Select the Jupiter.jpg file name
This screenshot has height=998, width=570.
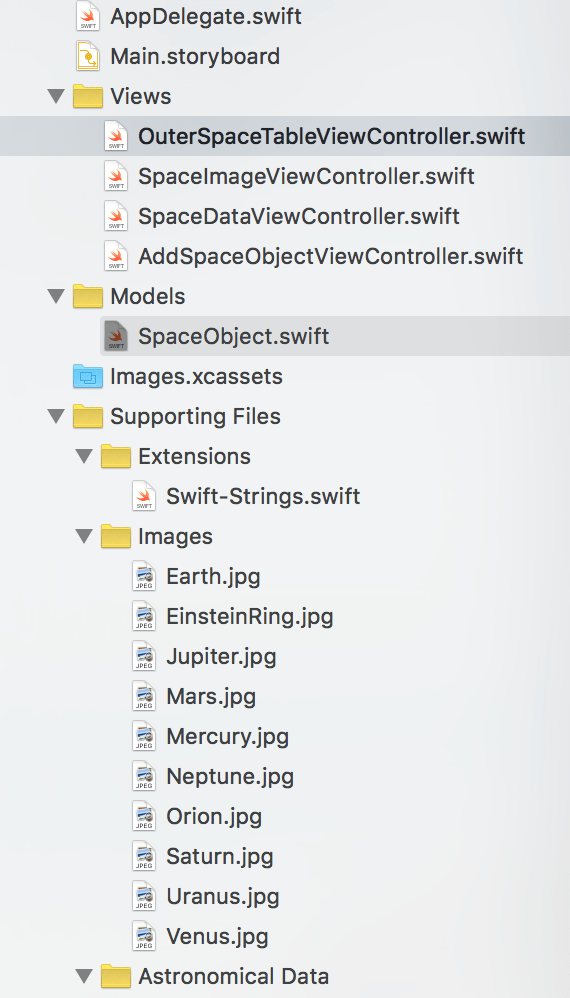click(221, 657)
